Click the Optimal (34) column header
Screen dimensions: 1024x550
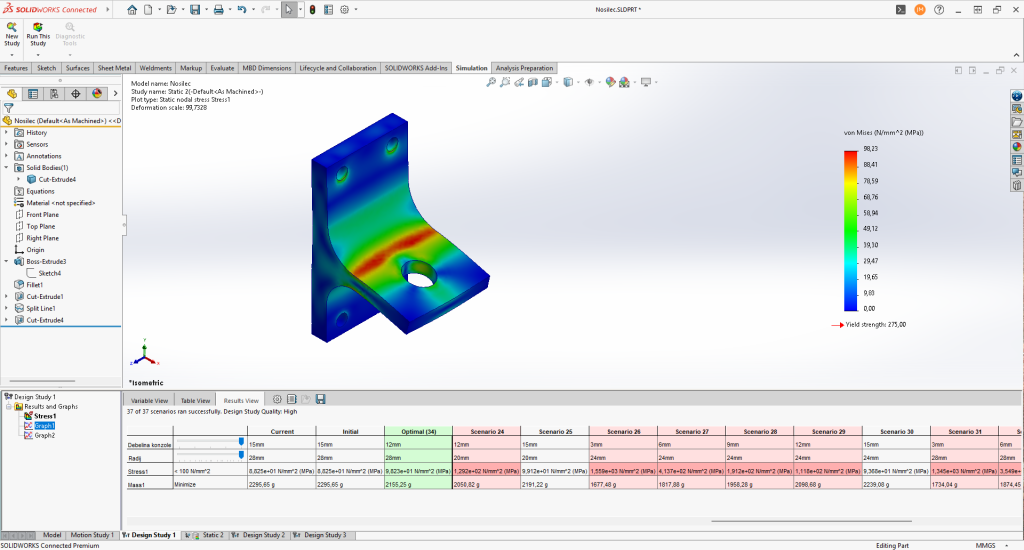pyautogui.click(x=418, y=431)
